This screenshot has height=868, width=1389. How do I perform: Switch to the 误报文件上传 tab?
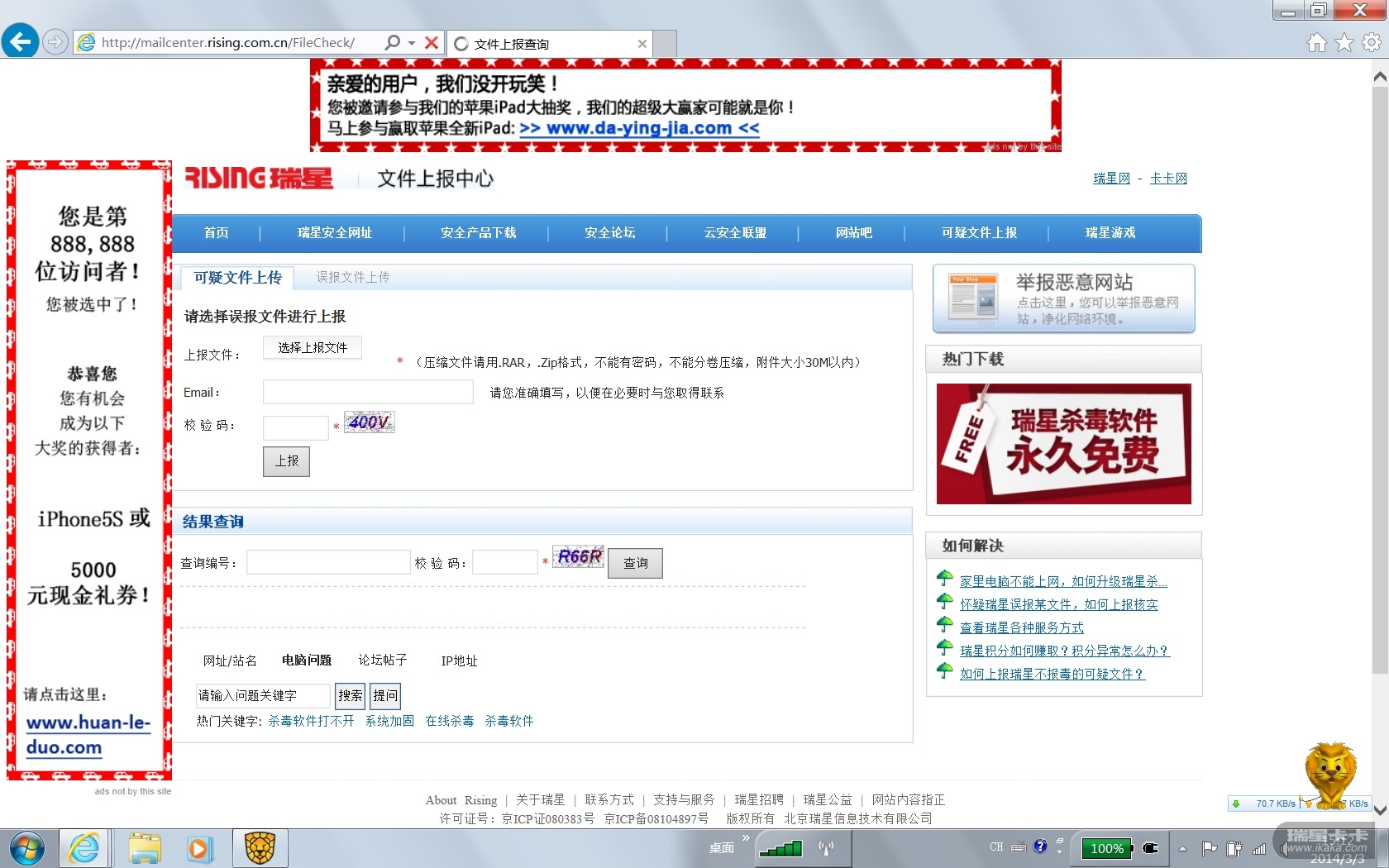point(353,278)
